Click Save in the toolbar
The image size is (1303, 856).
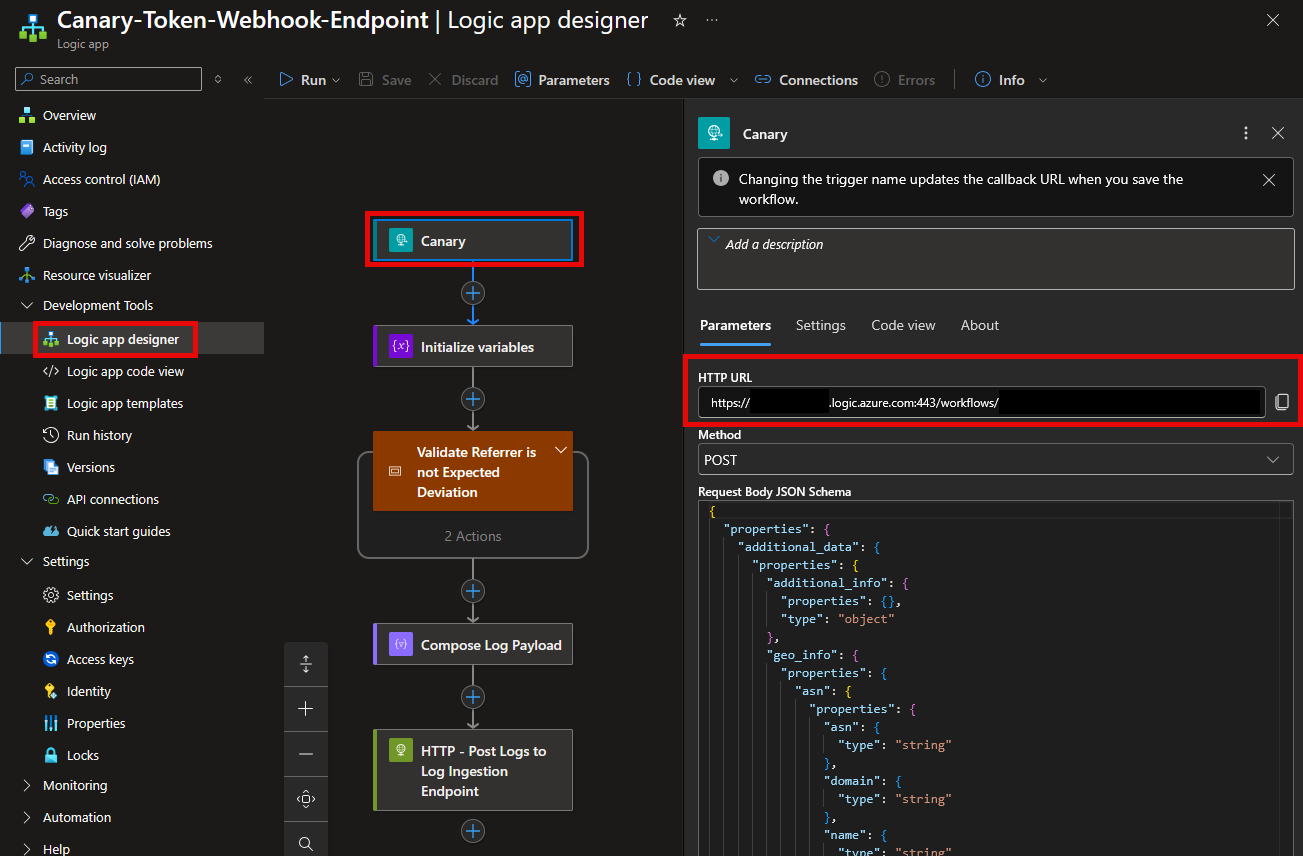point(385,80)
